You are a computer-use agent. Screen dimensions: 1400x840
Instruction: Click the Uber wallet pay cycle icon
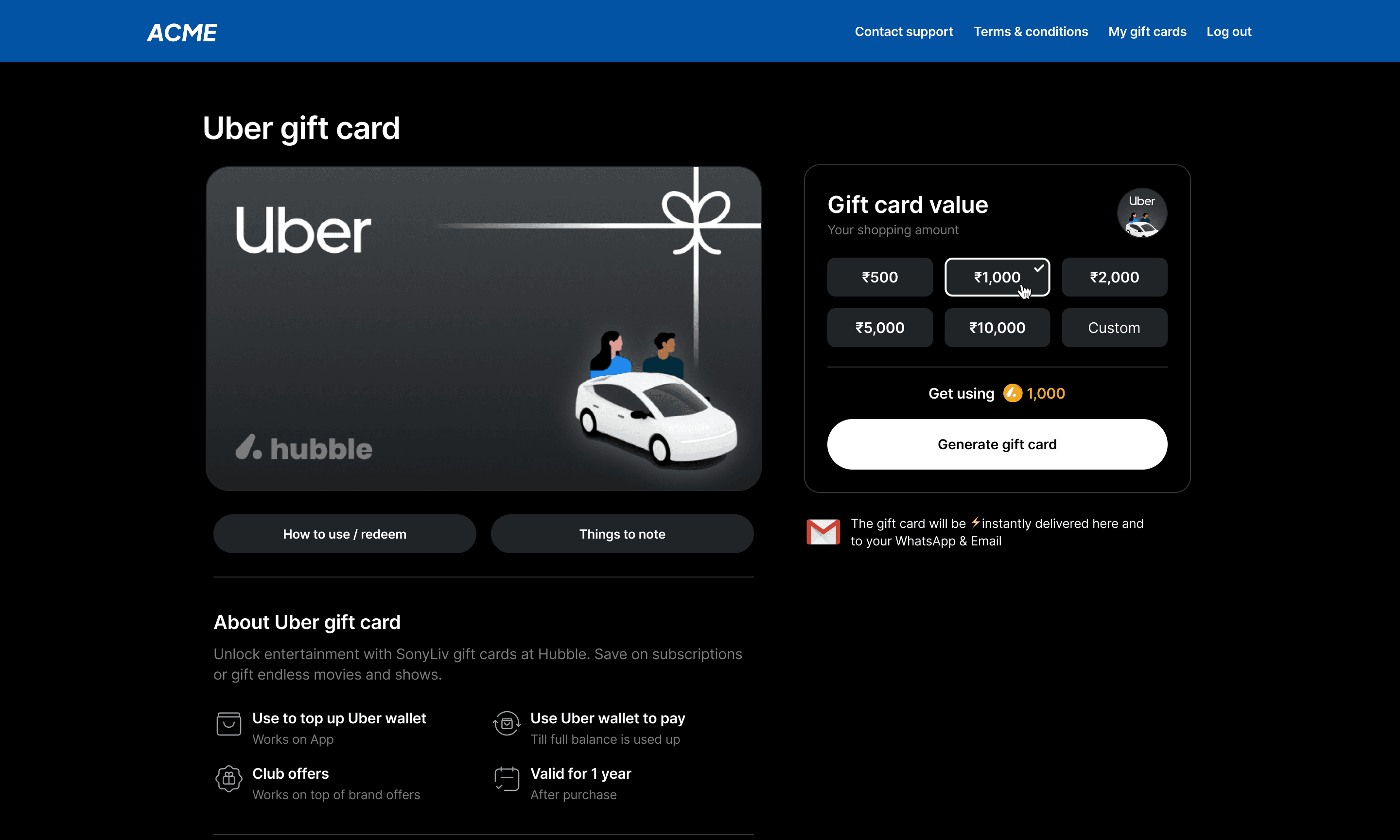(x=507, y=723)
